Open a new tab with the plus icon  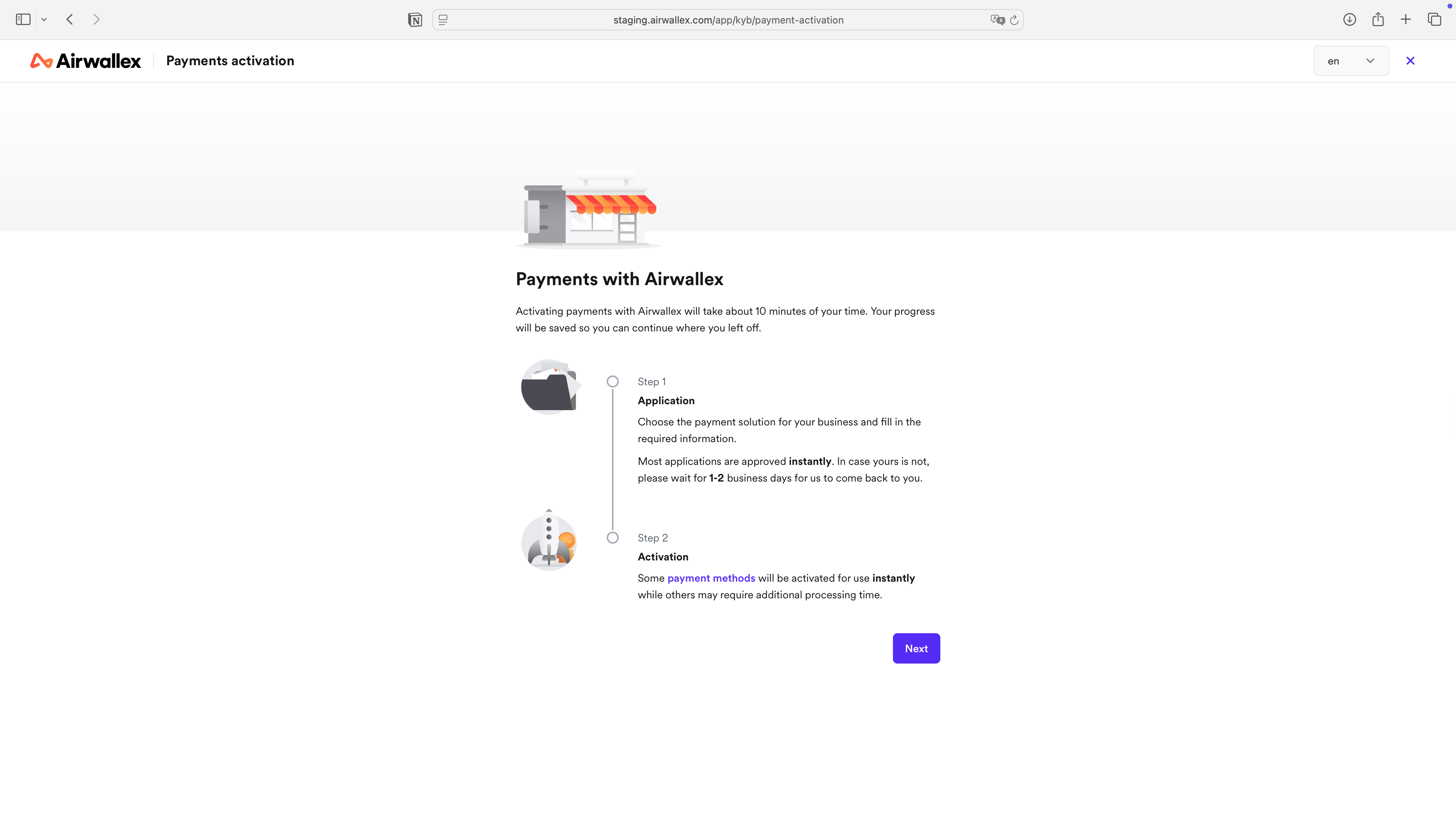1406,19
